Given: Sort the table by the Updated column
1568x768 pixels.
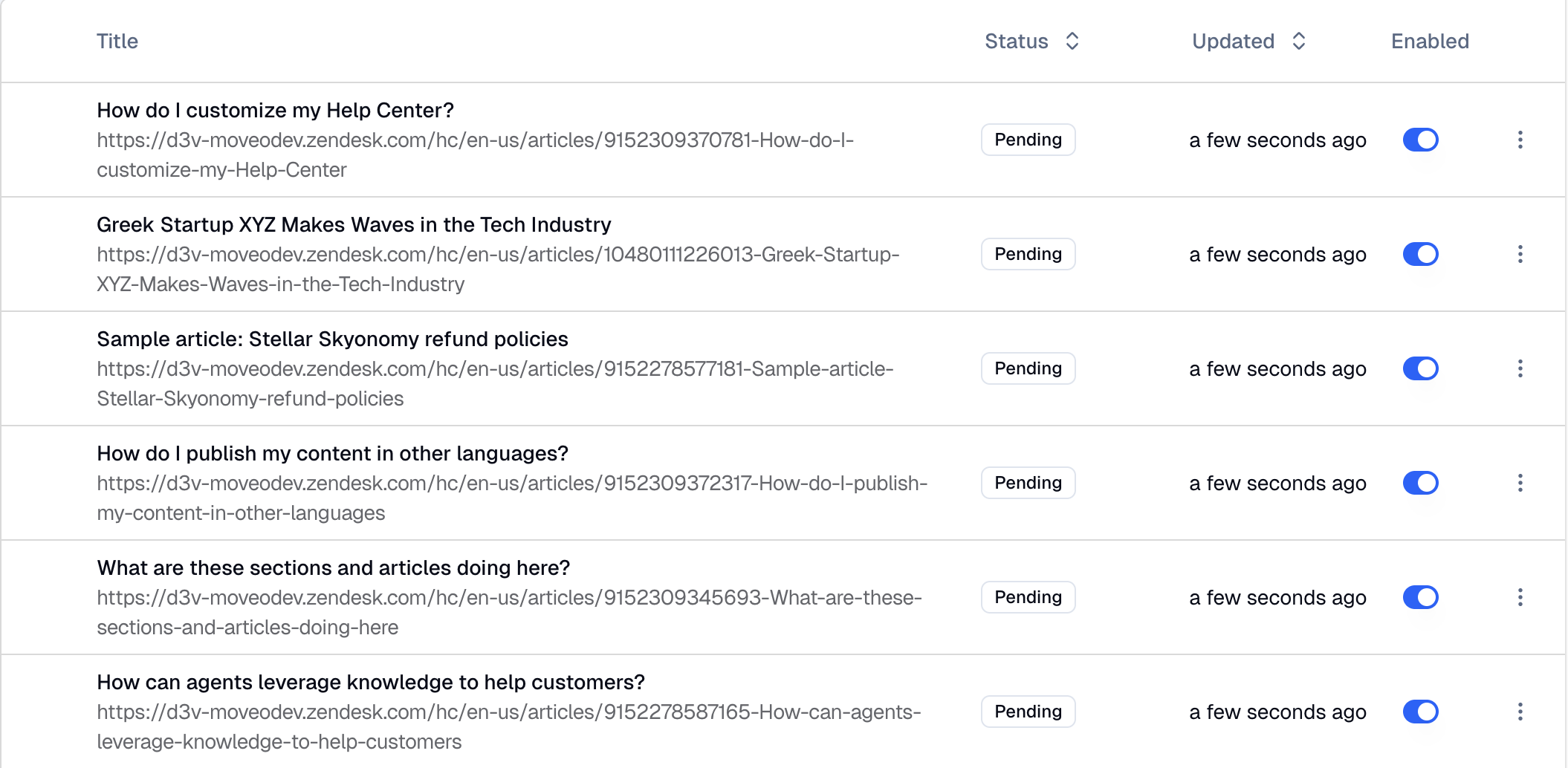Looking at the screenshot, I should (x=1248, y=41).
